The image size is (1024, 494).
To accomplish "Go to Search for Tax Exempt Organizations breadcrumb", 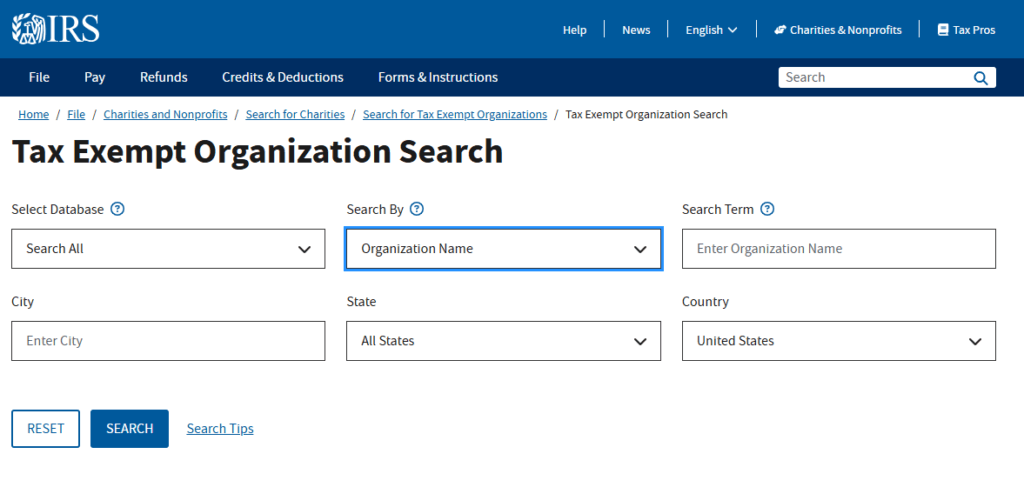I will click(x=455, y=114).
